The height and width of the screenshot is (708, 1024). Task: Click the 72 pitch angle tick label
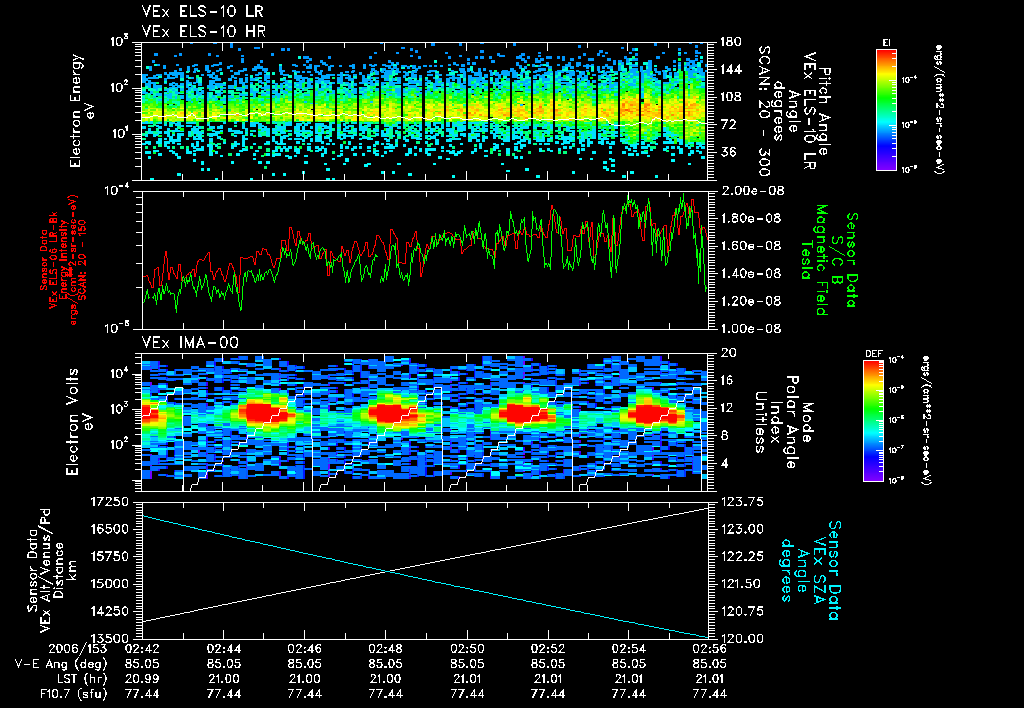(727, 124)
